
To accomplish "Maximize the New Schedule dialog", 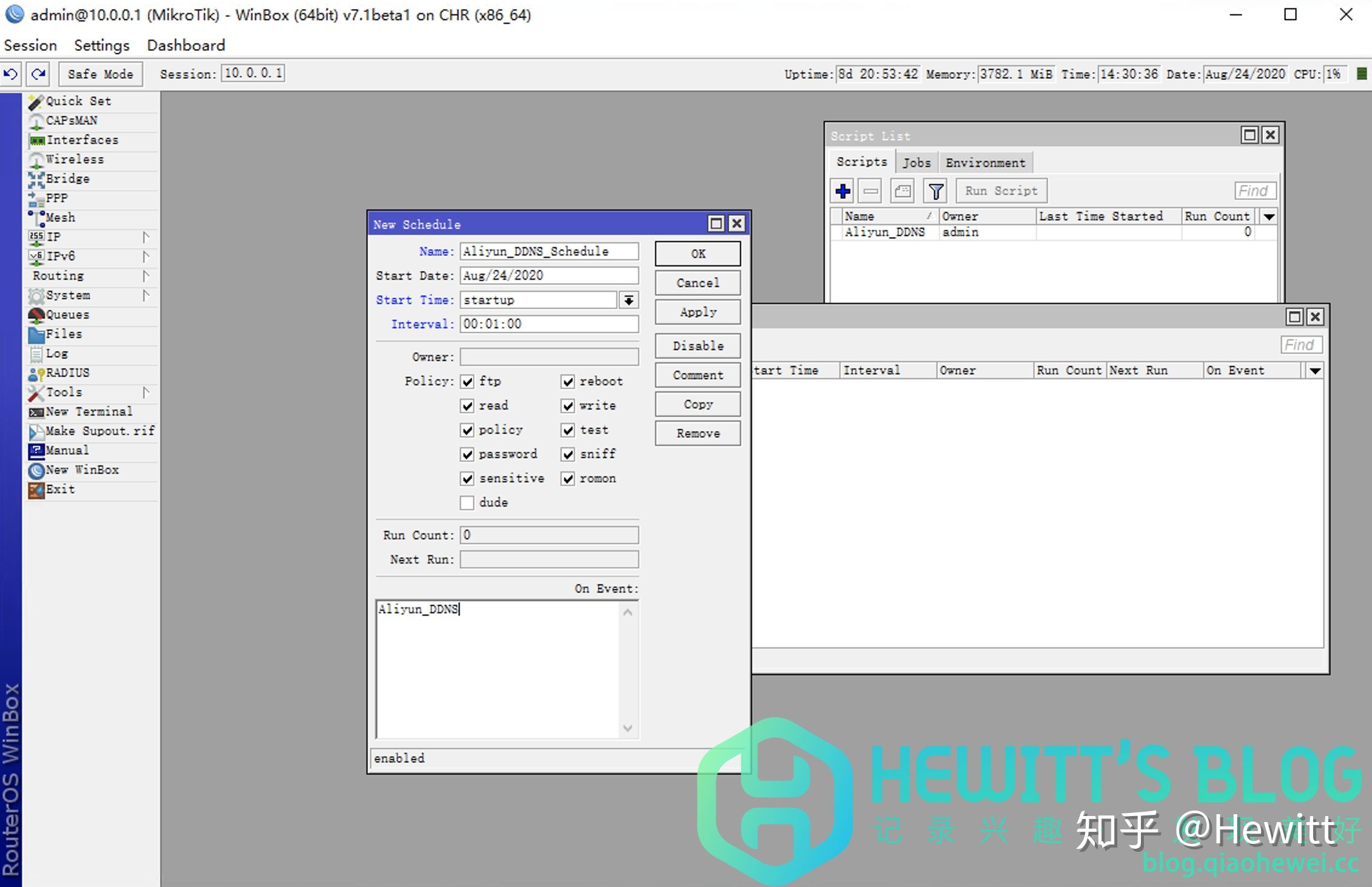I will [x=716, y=224].
